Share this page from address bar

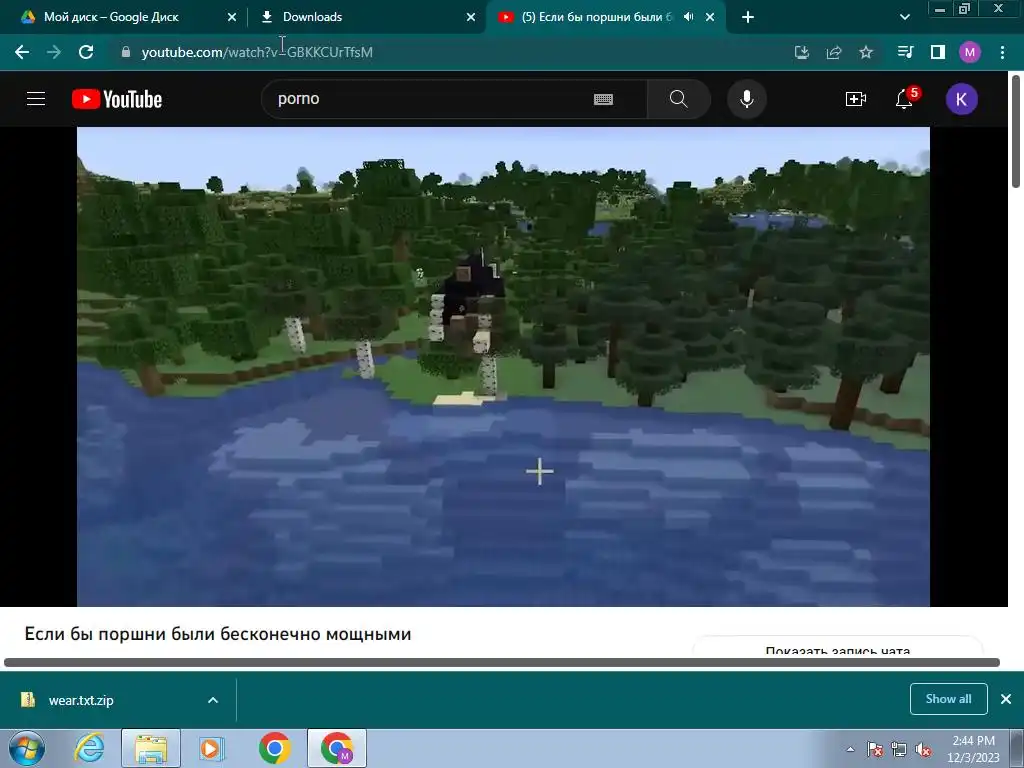coord(834,52)
